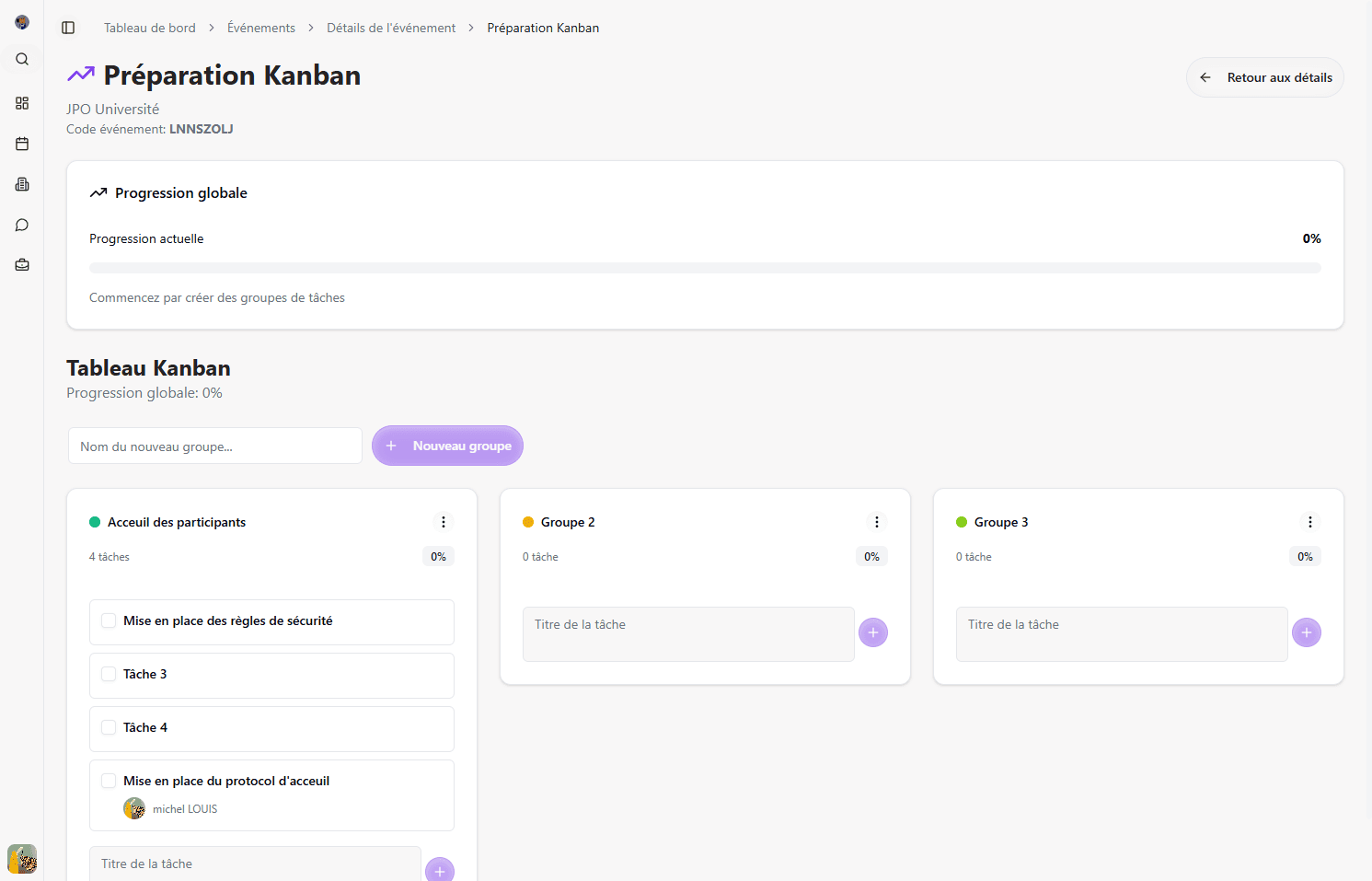Open the Groupe 2 three-dot menu
1372x881 pixels.
coord(877,522)
